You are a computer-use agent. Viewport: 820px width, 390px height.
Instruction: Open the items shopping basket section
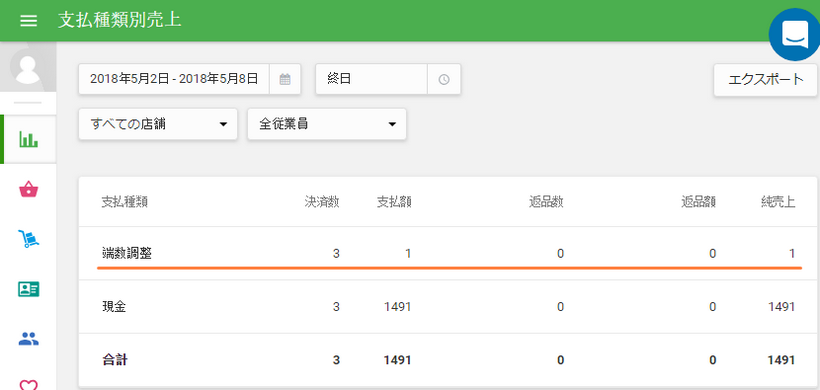click(28, 189)
